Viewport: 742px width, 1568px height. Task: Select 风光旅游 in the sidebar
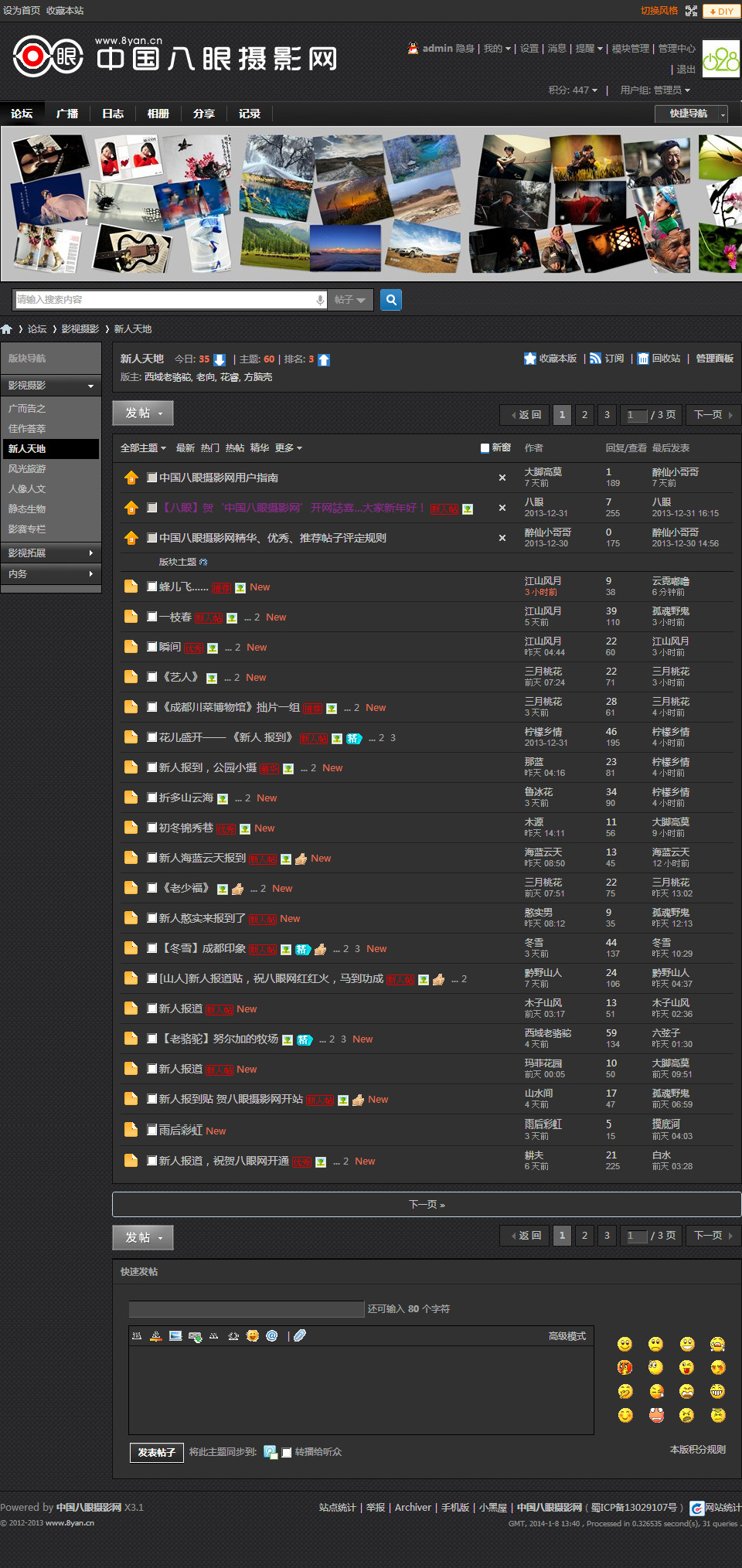[27, 469]
